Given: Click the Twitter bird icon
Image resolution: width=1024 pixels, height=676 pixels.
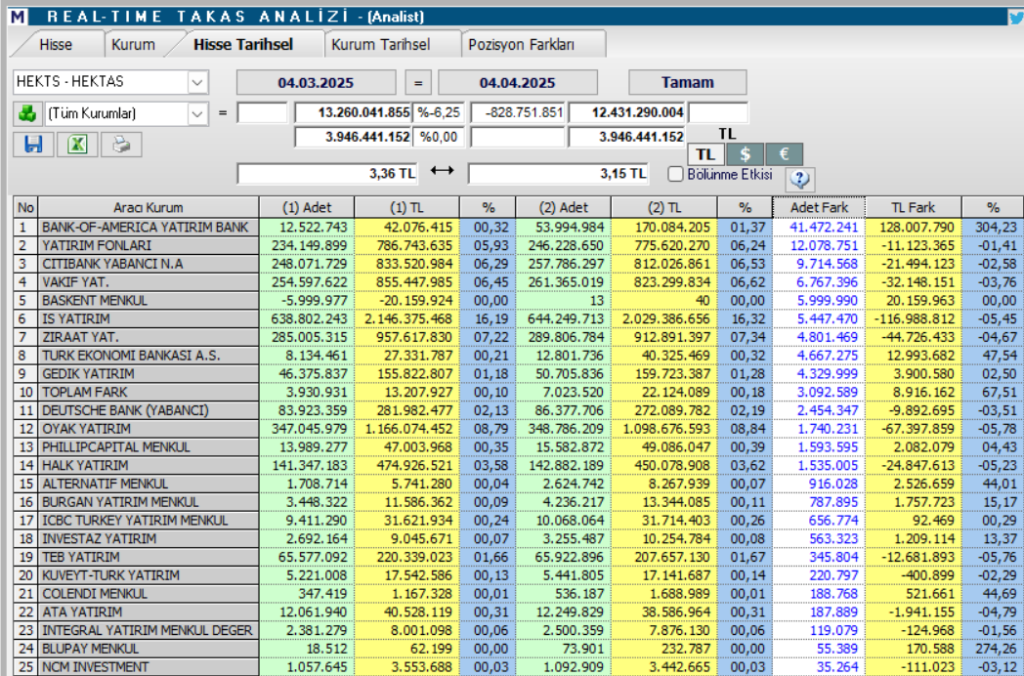Looking at the screenshot, I should [1016, 17].
